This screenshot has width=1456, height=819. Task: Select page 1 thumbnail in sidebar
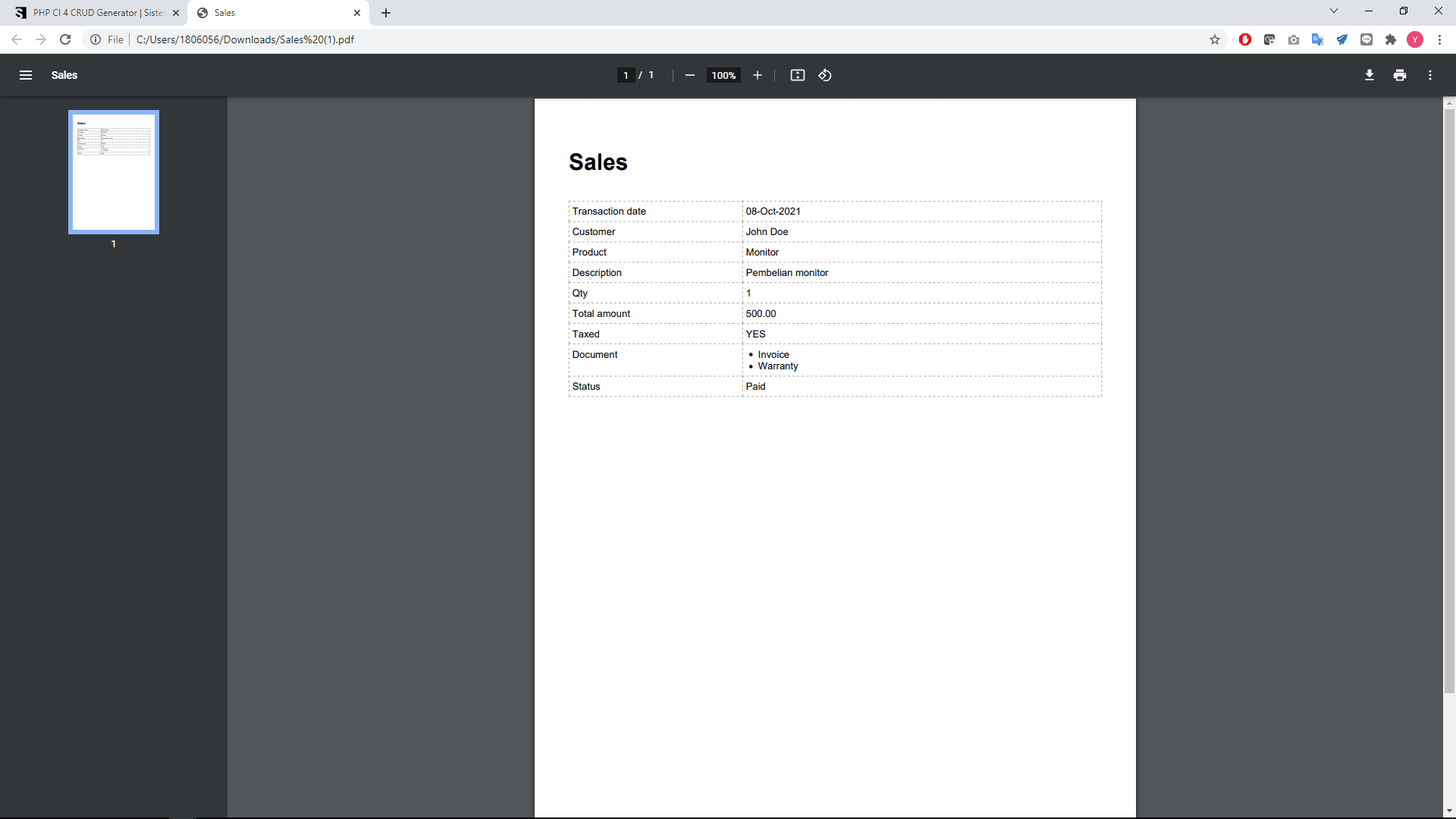click(x=114, y=172)
